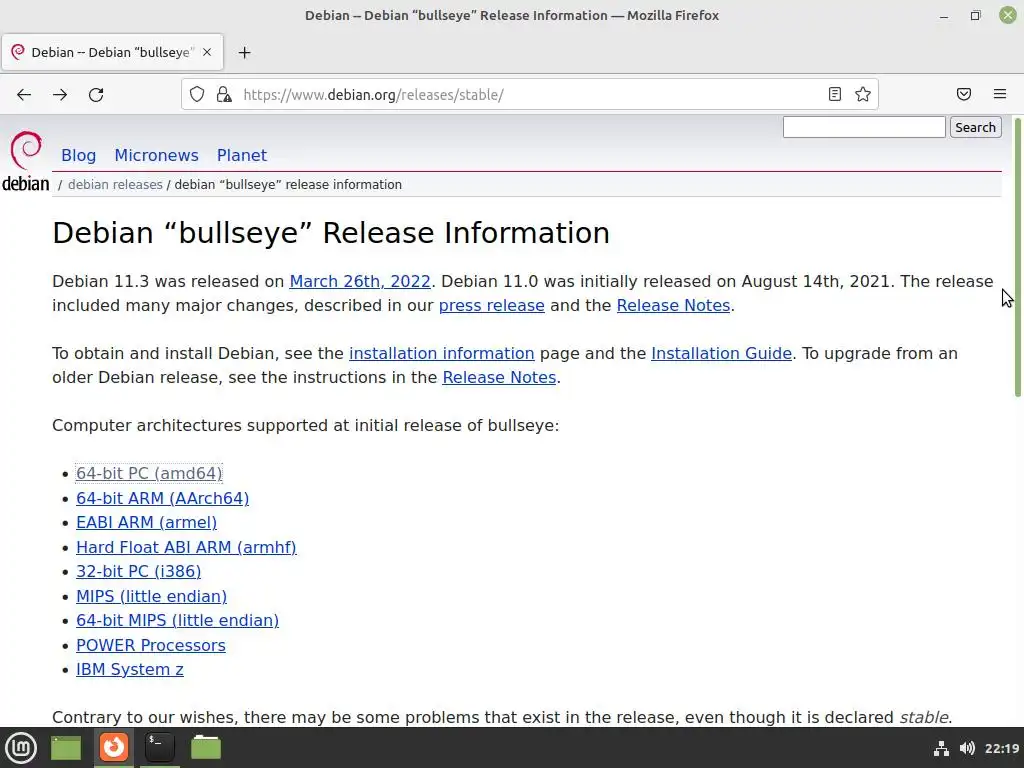
Task: Click the page heading Debian "bullseye" Release Information
Action: click(331, 233)
